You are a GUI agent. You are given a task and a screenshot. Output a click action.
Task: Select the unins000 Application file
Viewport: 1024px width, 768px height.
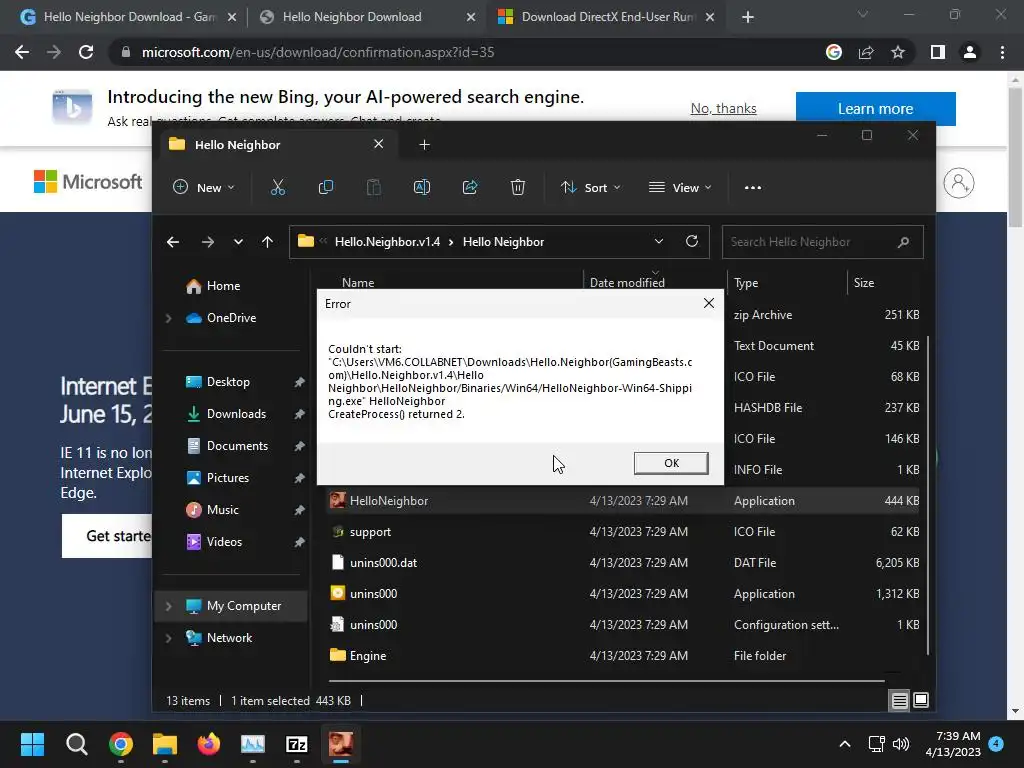click(624, 594)
